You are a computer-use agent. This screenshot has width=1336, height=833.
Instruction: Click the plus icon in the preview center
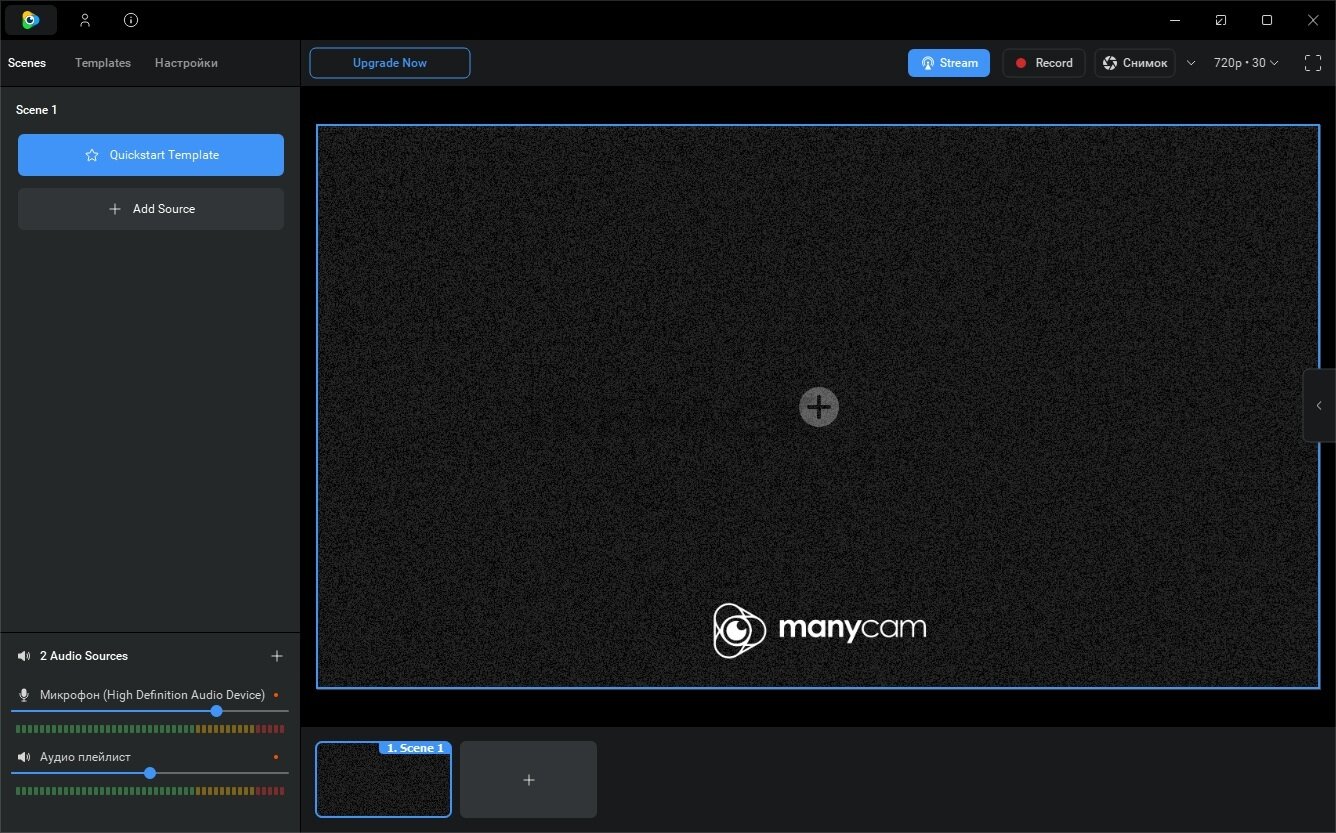819,407
